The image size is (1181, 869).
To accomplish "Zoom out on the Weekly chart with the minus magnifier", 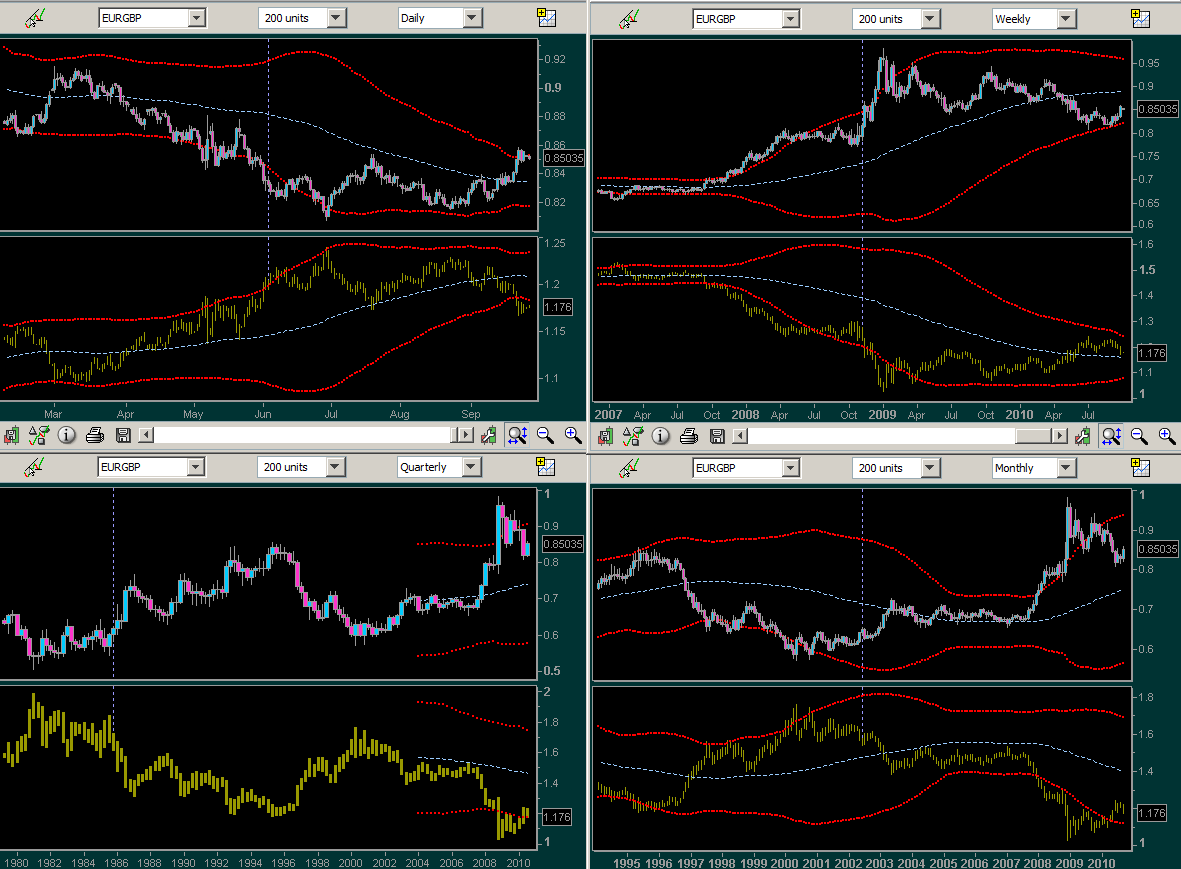I will (1139, 436).
